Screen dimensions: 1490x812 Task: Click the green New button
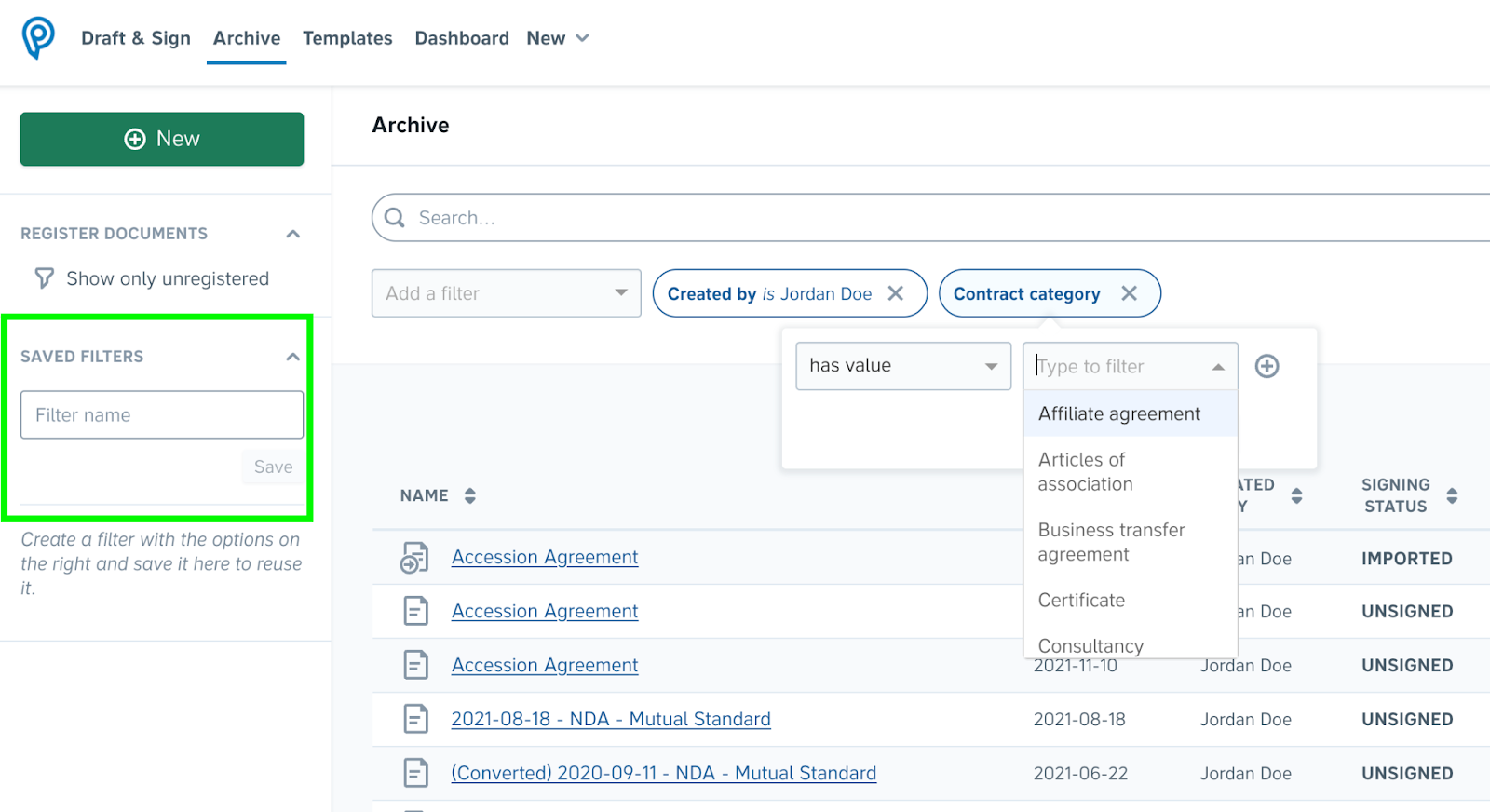(162, 139)
